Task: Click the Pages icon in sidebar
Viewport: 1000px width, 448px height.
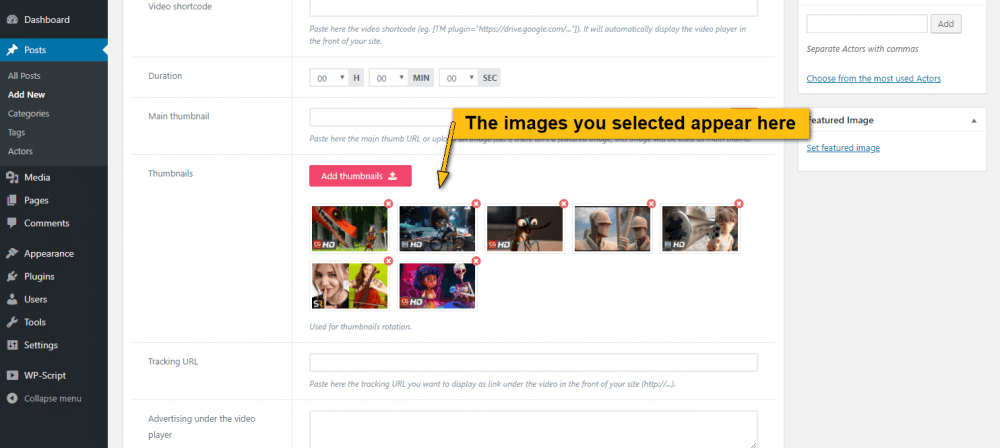Action: click(x=12, y=200)
